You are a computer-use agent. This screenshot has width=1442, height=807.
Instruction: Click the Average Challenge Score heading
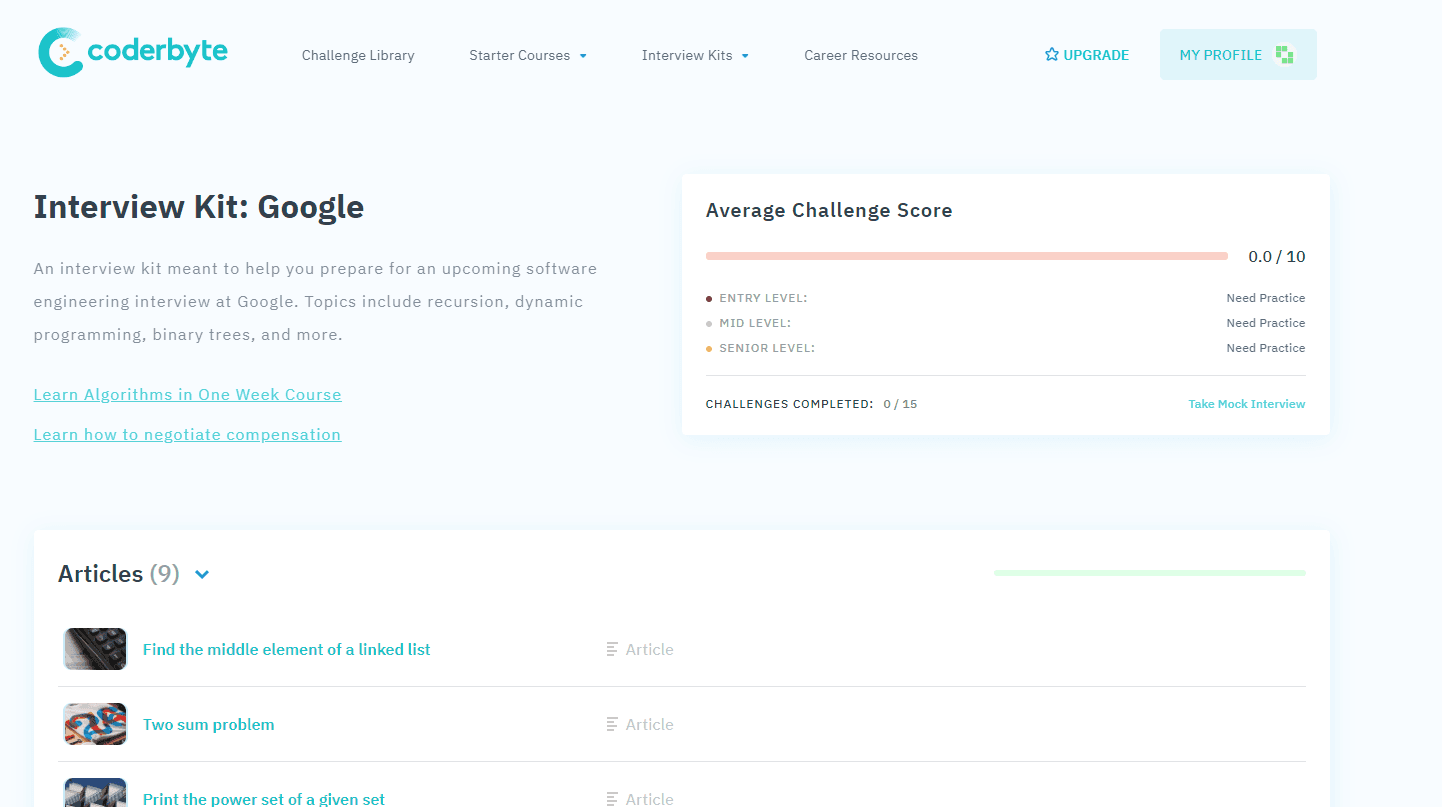(829, 211)
